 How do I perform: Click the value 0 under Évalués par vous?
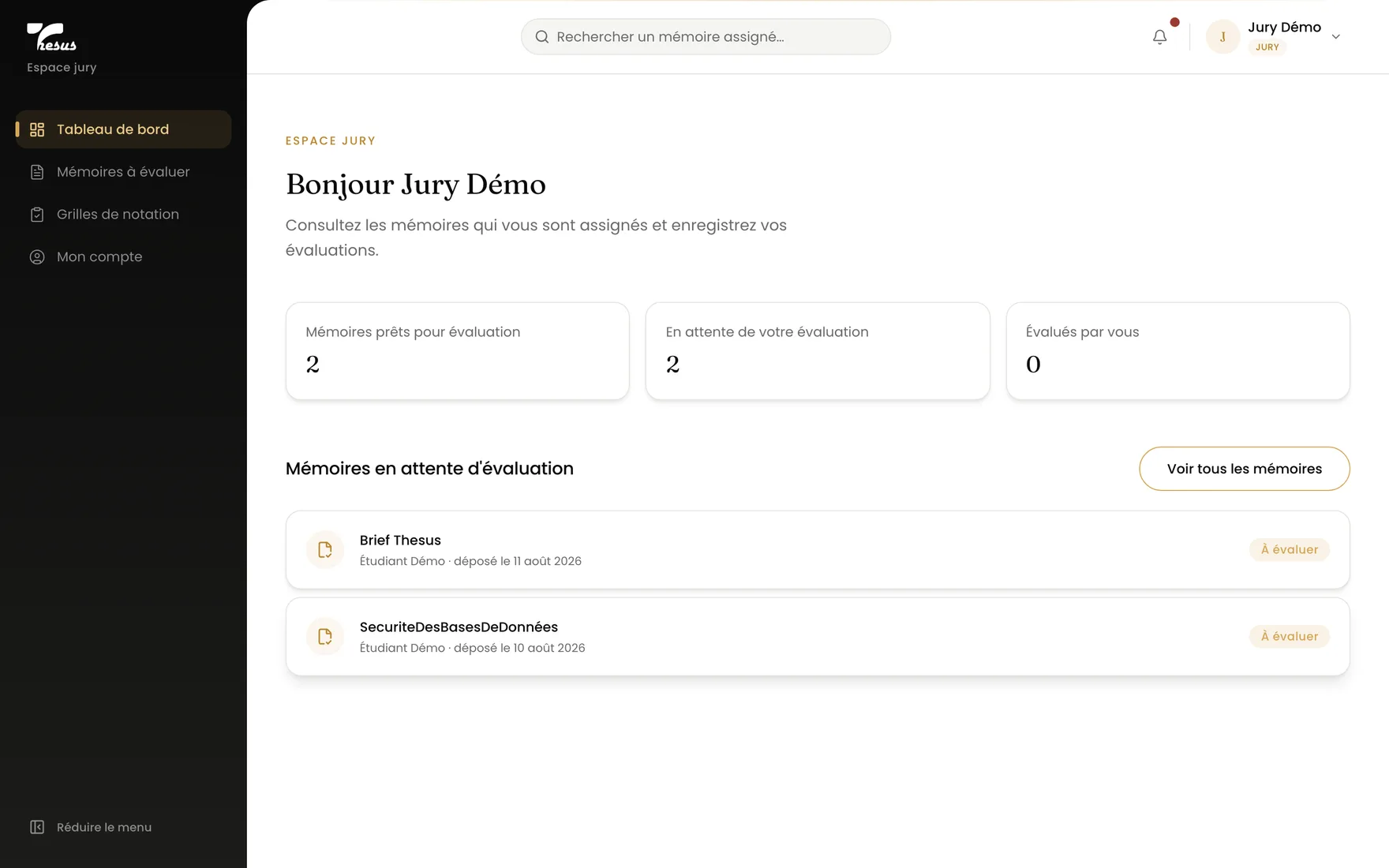1033,364
